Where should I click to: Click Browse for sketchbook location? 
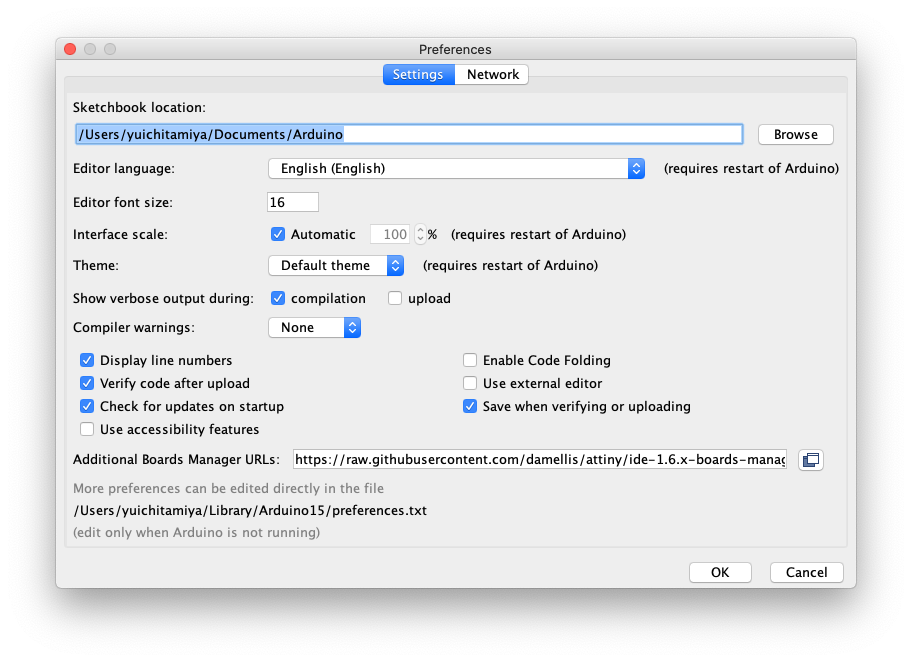[796, 134]
